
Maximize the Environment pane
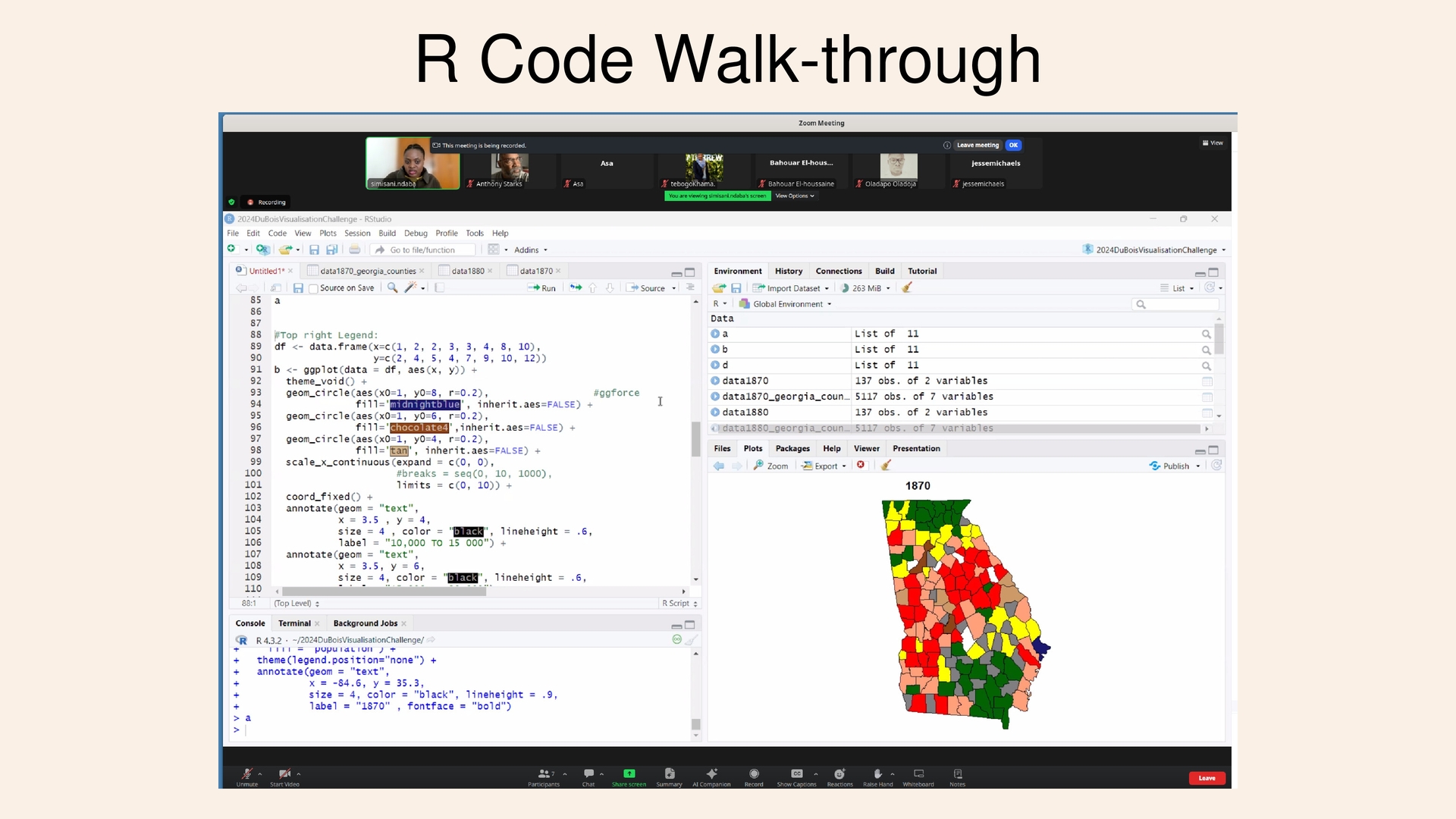tap(1213, 272)
